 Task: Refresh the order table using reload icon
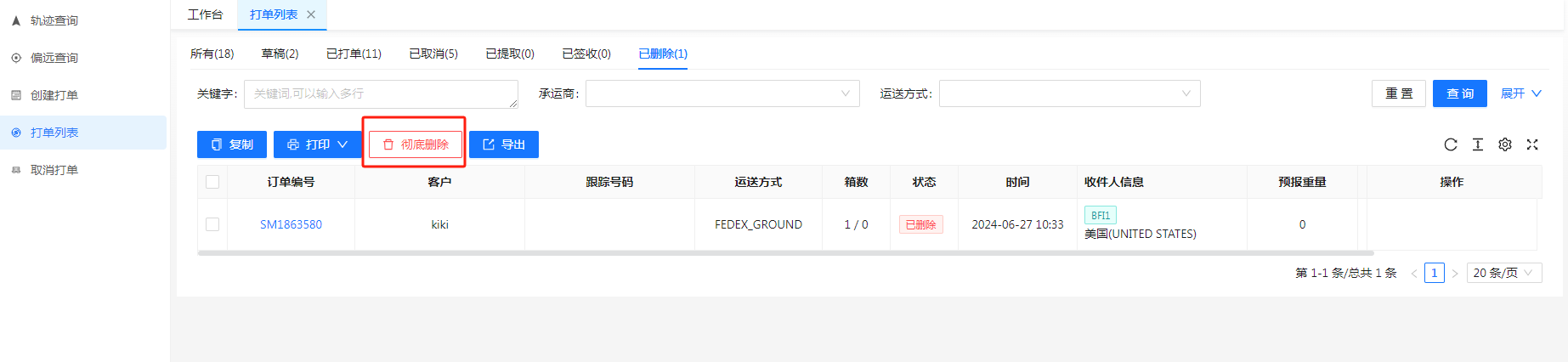(1451, 144)
